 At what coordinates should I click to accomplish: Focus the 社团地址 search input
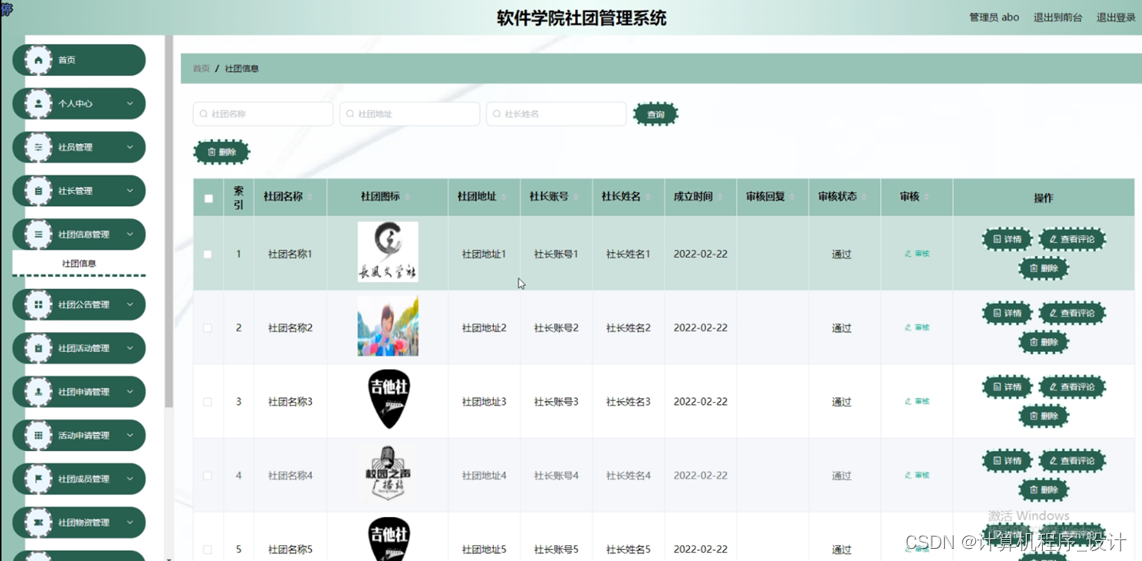409,114
